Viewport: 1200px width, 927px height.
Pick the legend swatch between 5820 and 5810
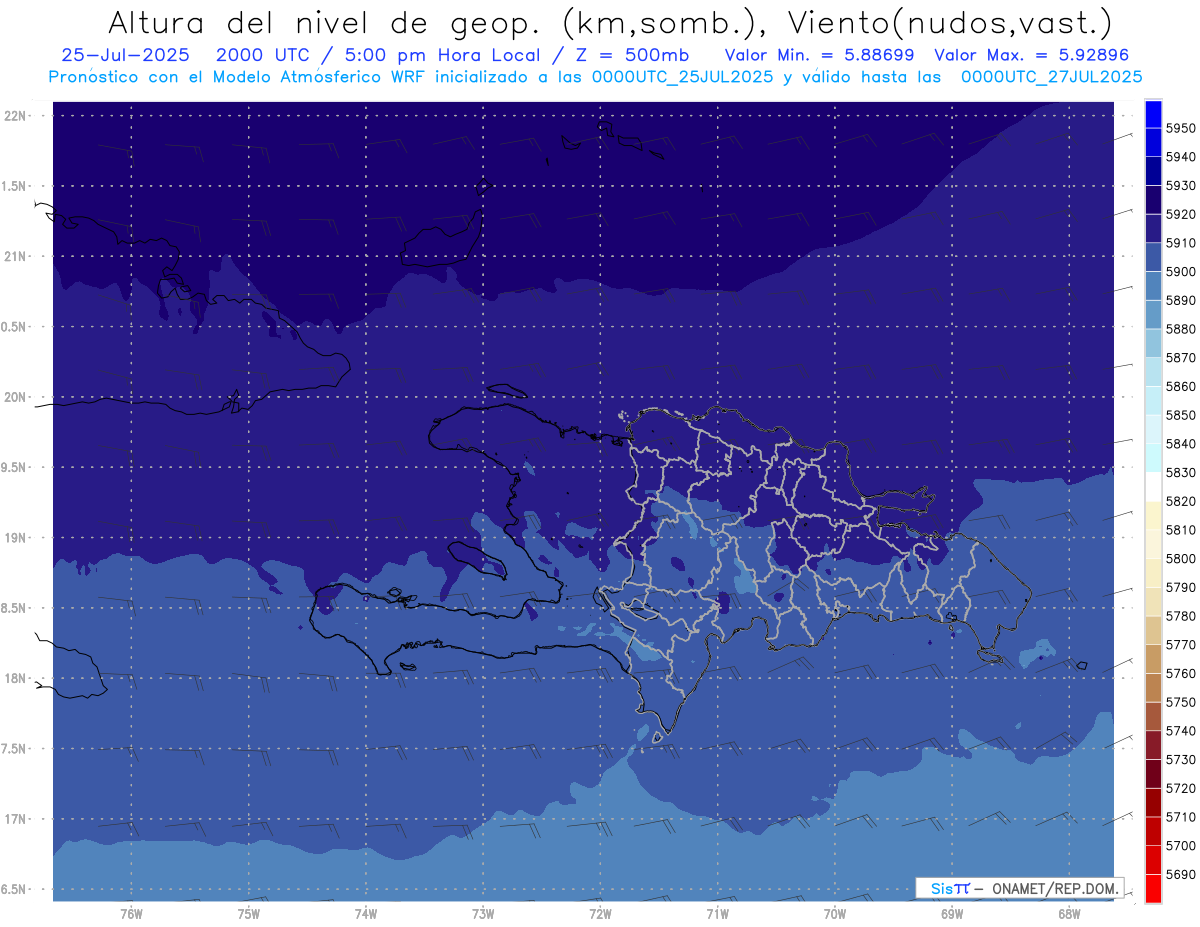1153,515
